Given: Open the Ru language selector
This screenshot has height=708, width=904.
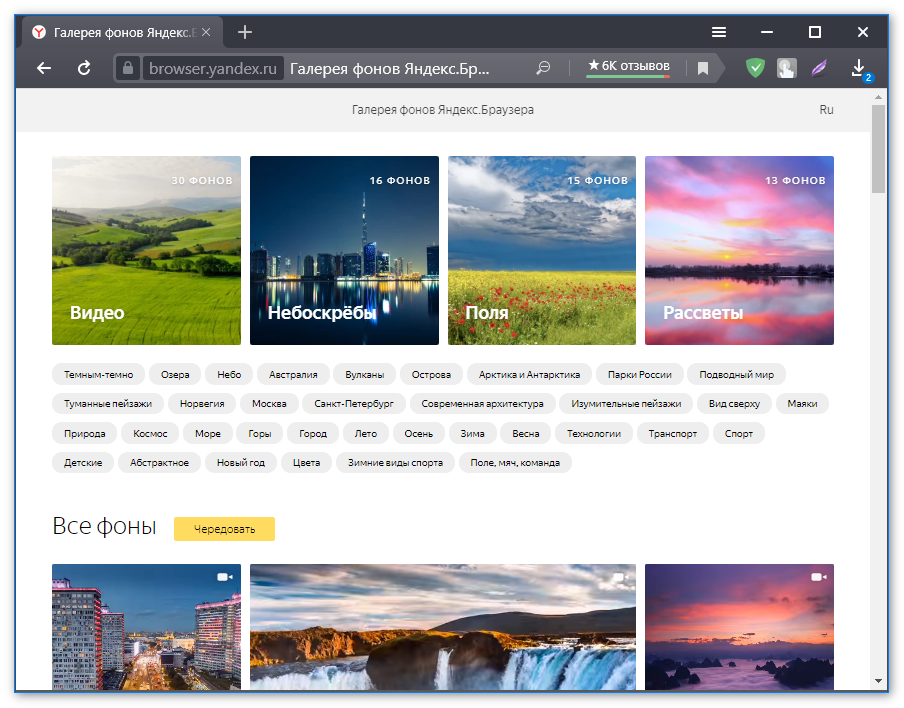Looking at the screenshot, I should click(x=826, y=109).
